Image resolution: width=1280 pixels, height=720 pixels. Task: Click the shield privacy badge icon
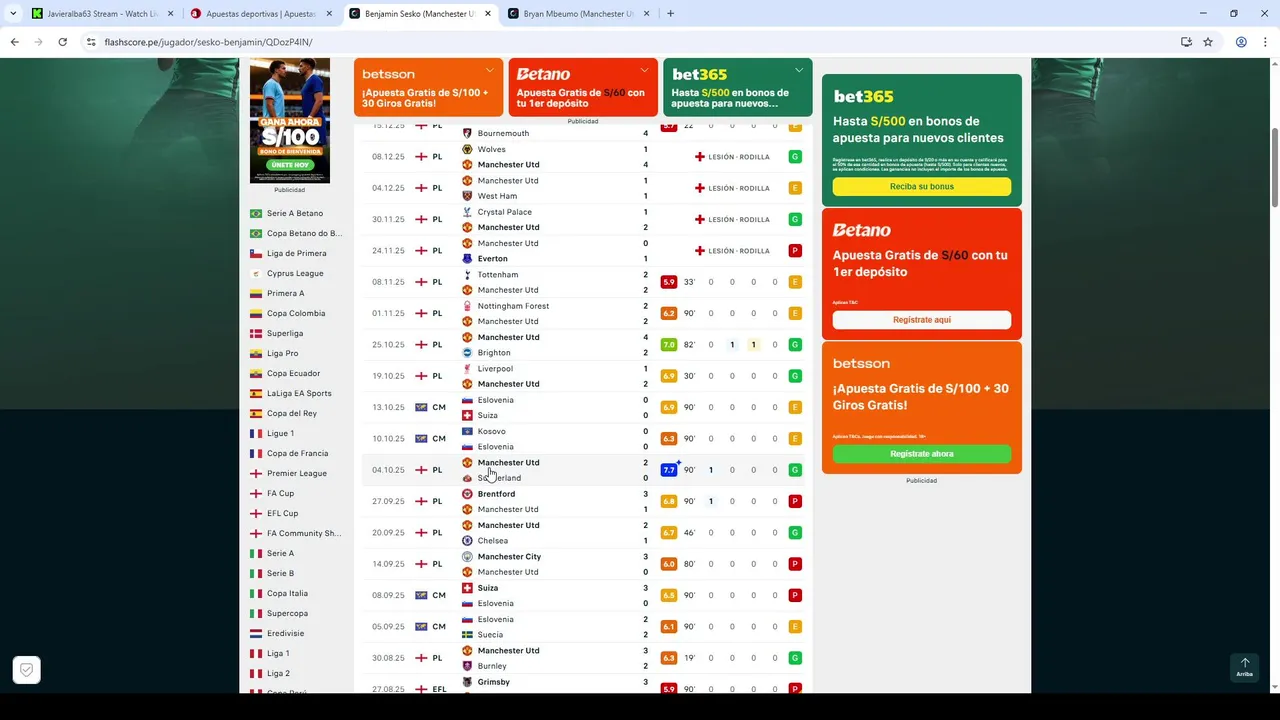pos(27,670)
